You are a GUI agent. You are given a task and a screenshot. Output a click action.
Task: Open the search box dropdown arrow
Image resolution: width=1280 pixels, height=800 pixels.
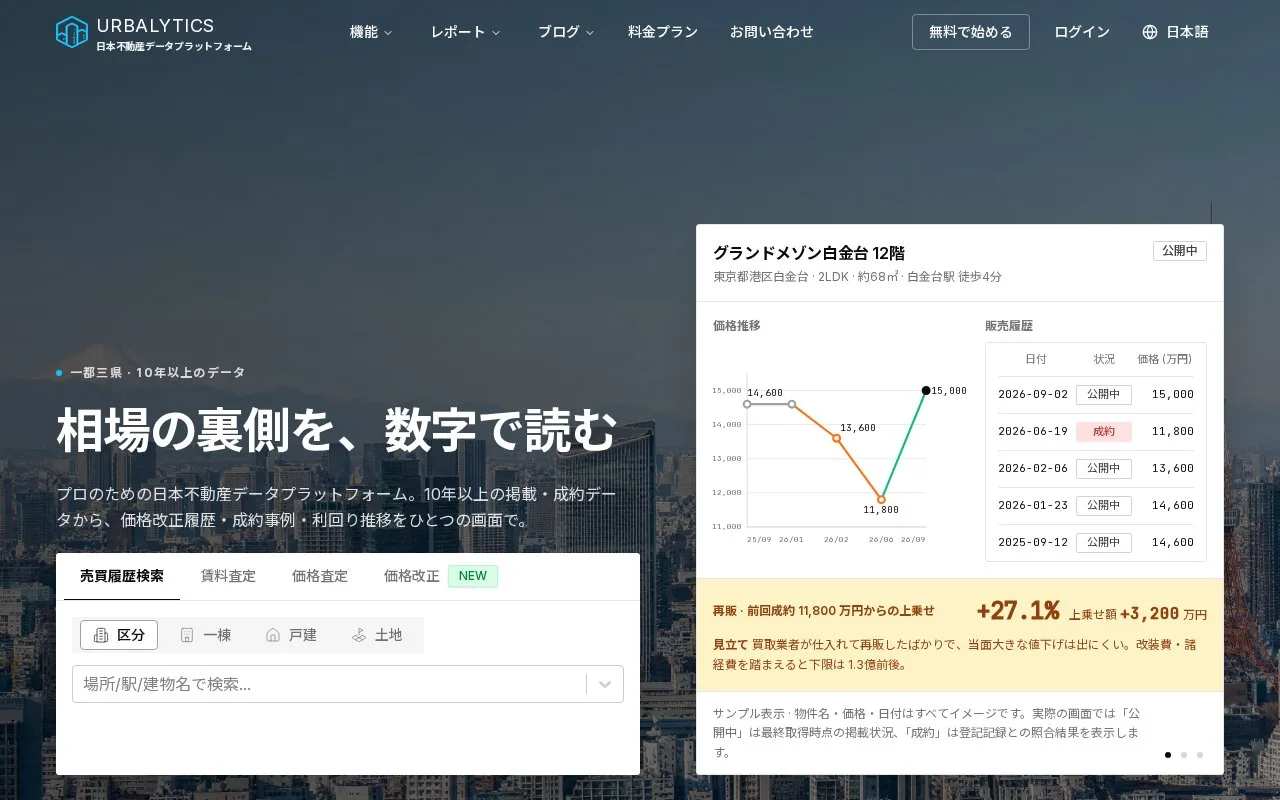(x=605, y=684)
